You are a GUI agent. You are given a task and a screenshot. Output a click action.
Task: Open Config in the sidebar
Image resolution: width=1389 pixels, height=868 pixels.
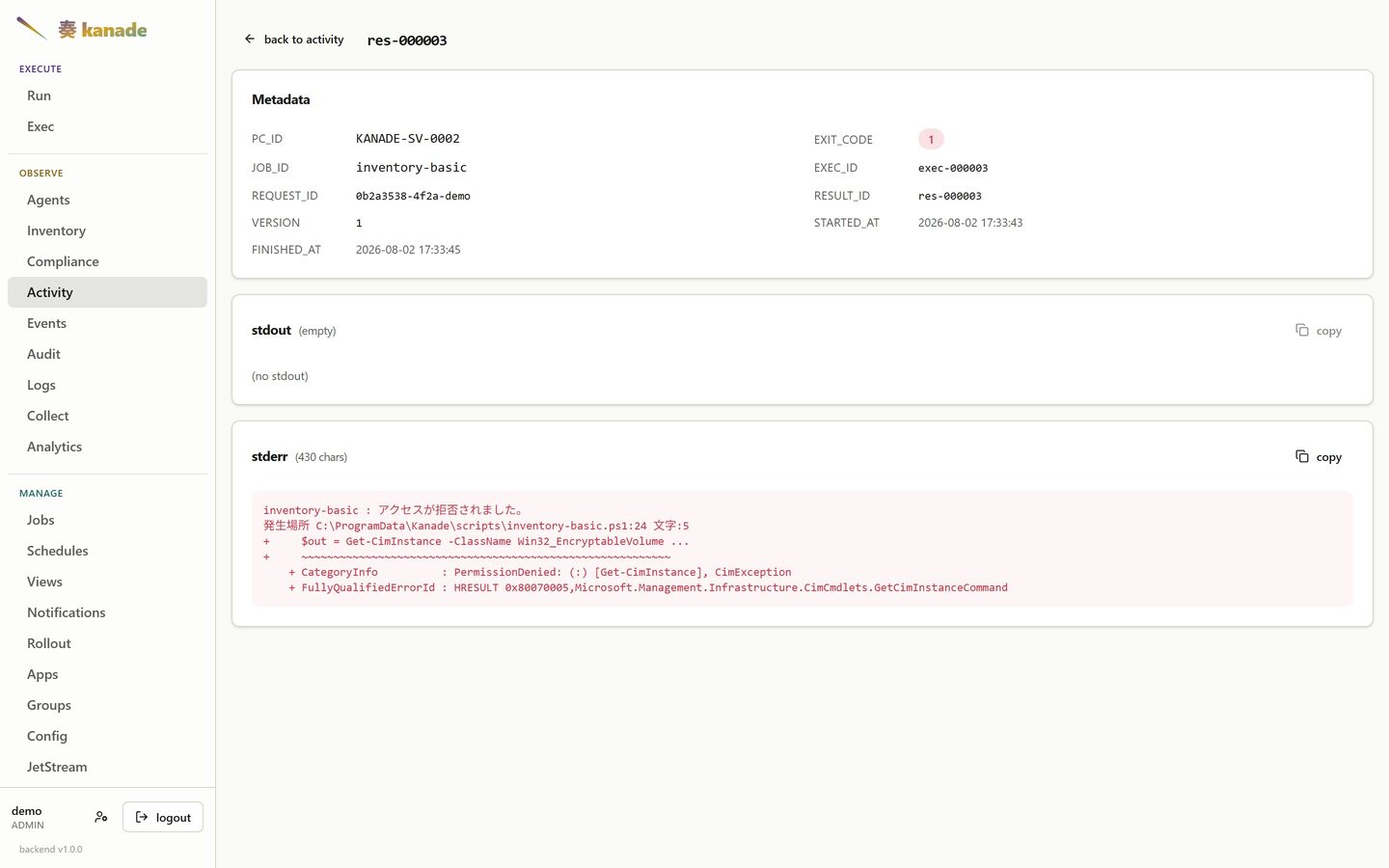coord(107,736)
